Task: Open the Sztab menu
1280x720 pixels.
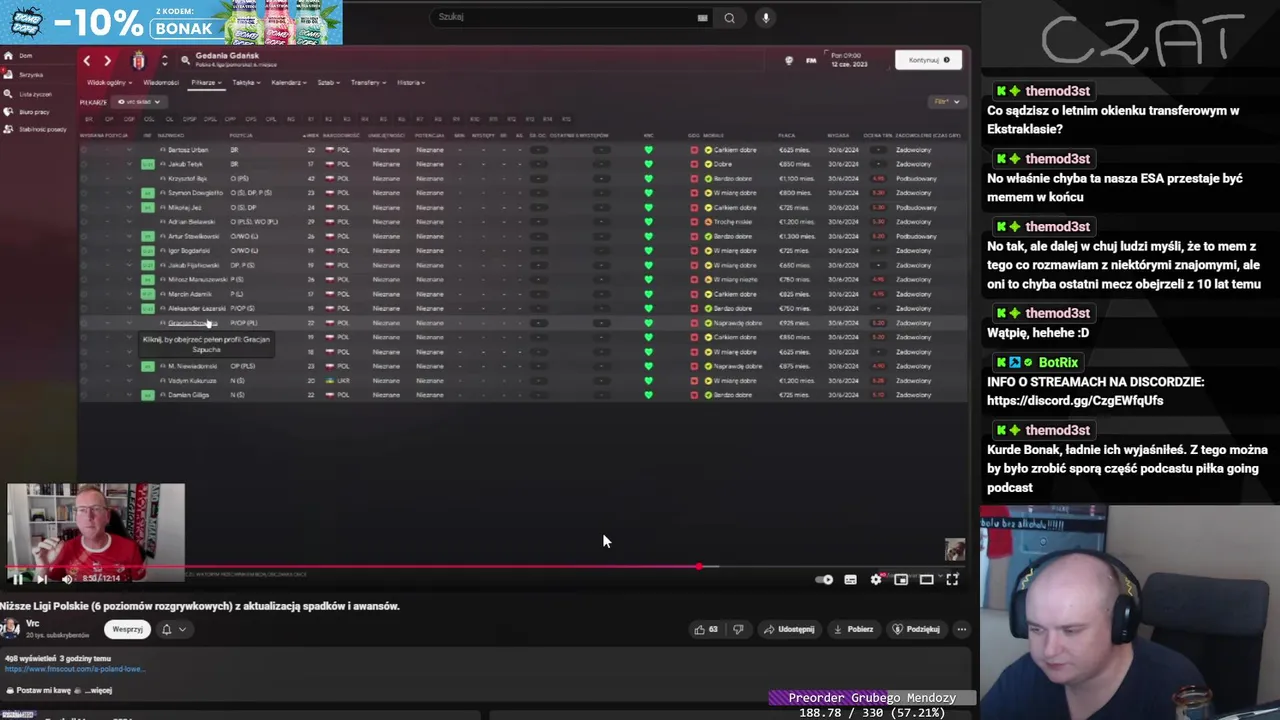Action: point(328,83)
